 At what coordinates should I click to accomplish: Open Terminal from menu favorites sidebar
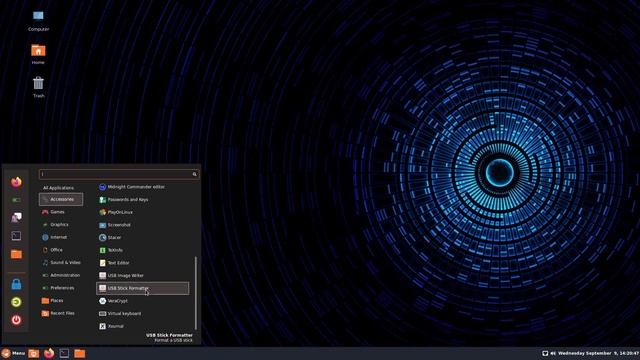click(x=16, y=236)
